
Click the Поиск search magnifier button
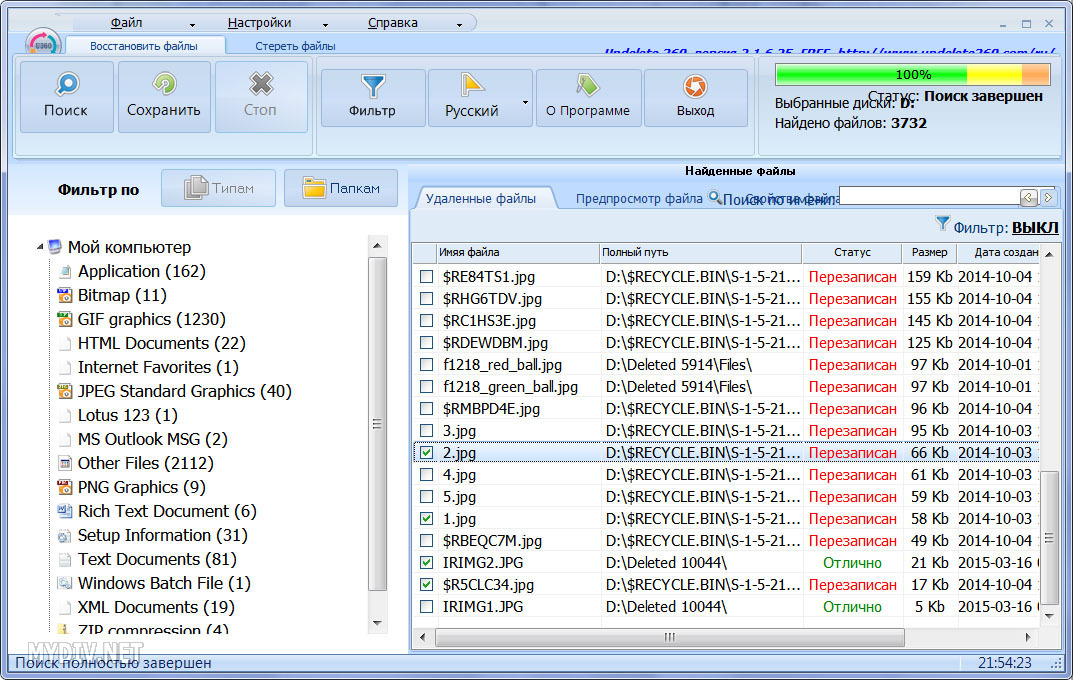[66, 96]
